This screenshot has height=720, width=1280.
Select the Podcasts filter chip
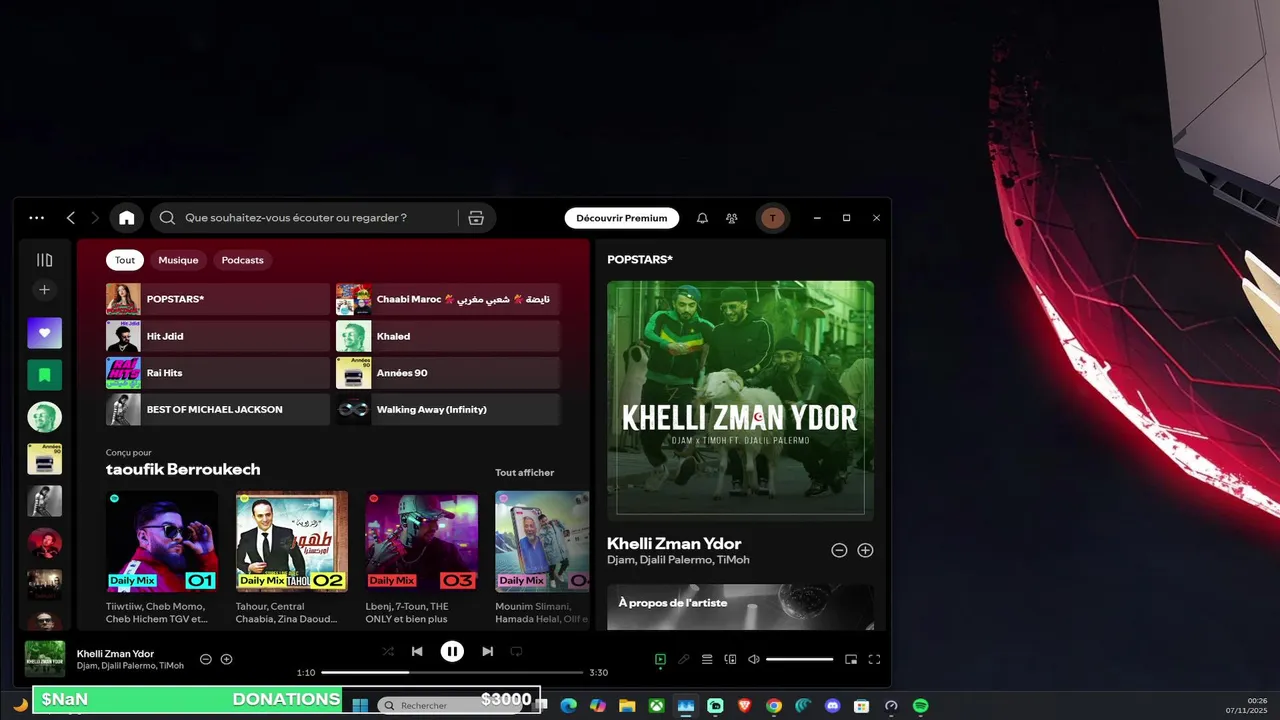click(242, 260)
